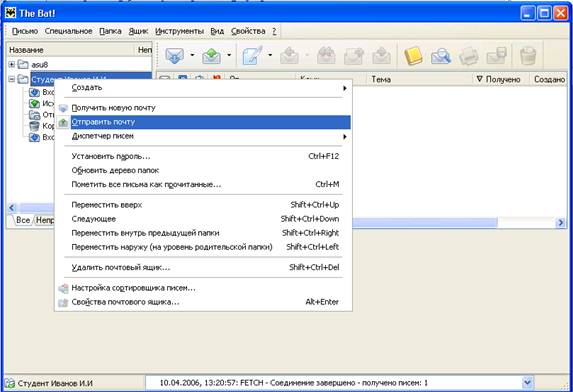Click the greyed-out Forward message icon
573x392 pixels.
point(354,56)
